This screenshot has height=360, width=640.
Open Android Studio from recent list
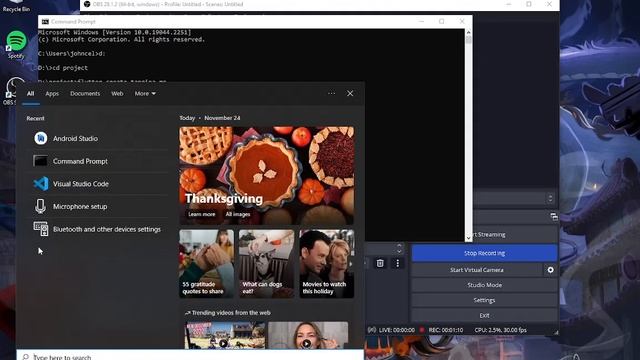click(x=98, y=138)
